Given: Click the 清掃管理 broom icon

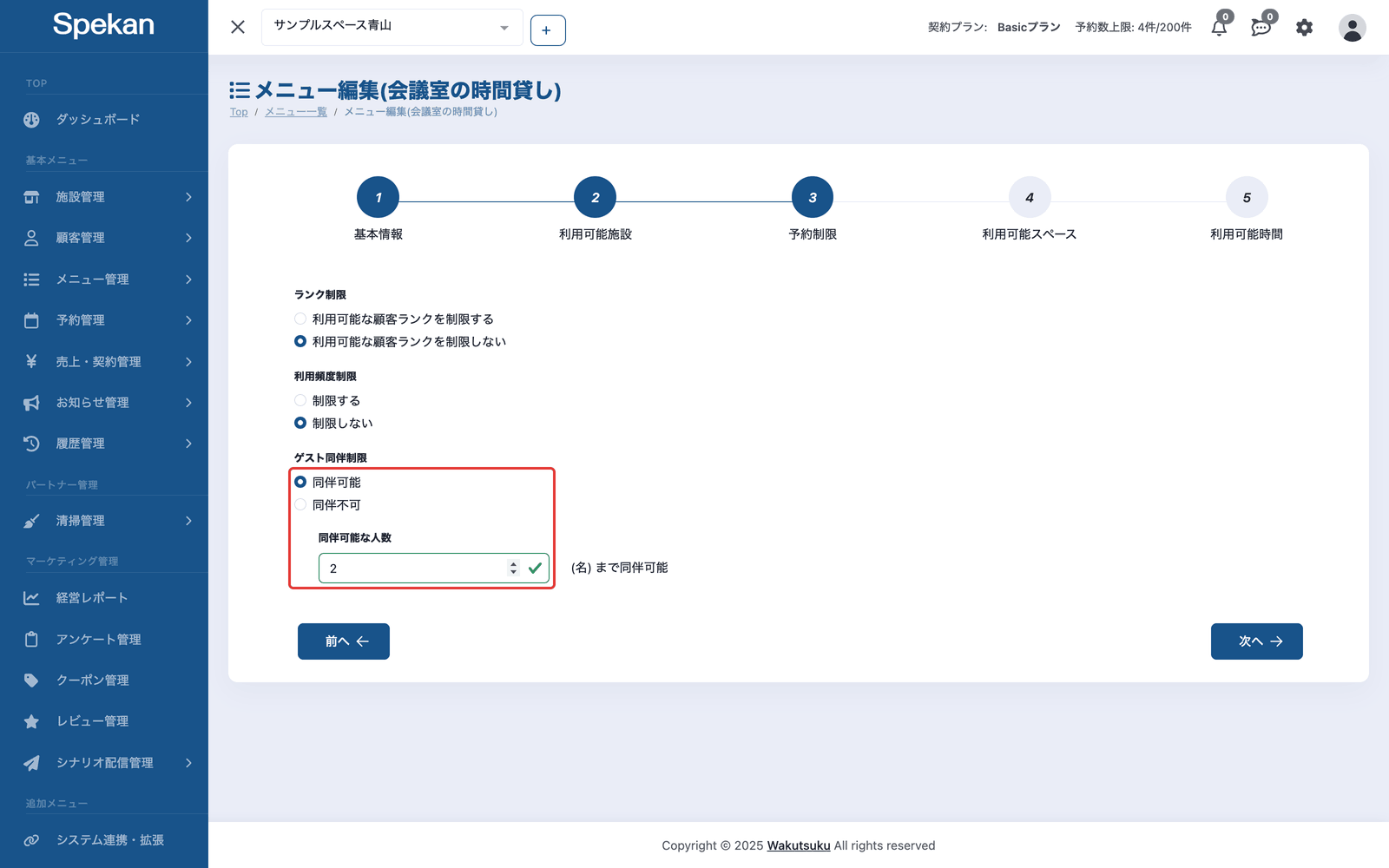Looking at the screenshot, I should coord(31,521).
